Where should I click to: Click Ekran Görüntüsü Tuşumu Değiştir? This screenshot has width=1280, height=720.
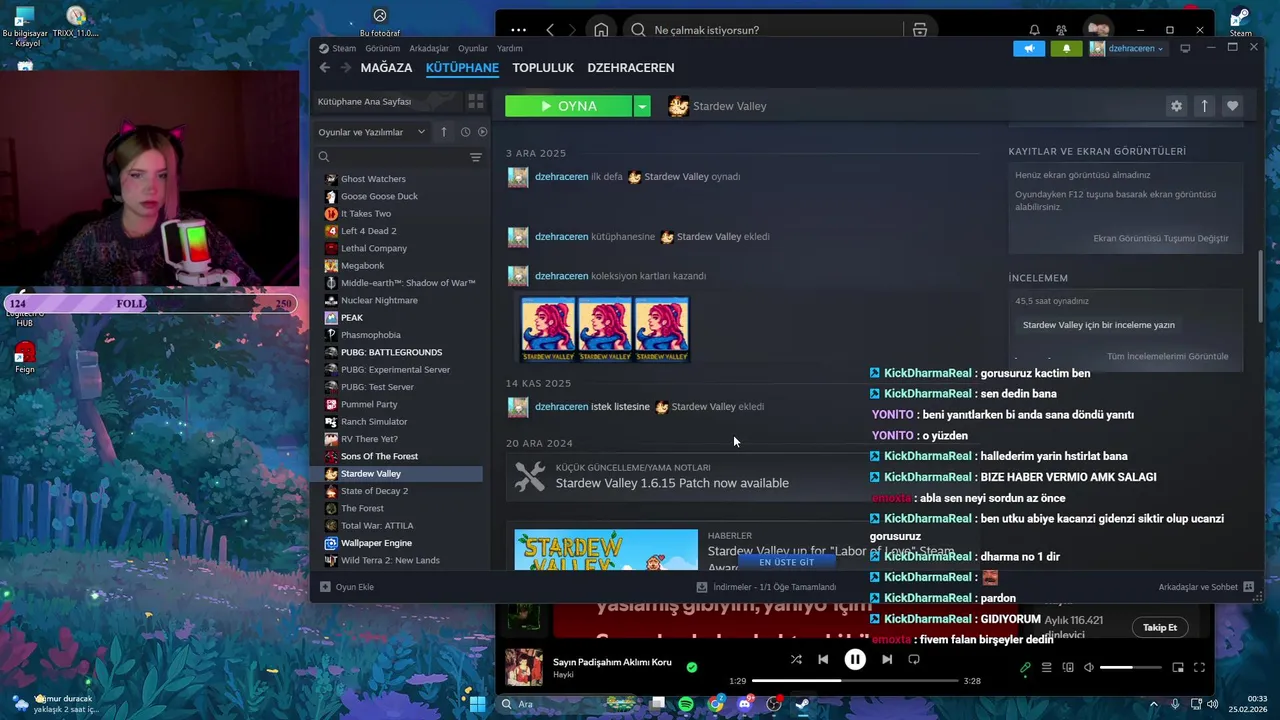(x=1161, y=239)
